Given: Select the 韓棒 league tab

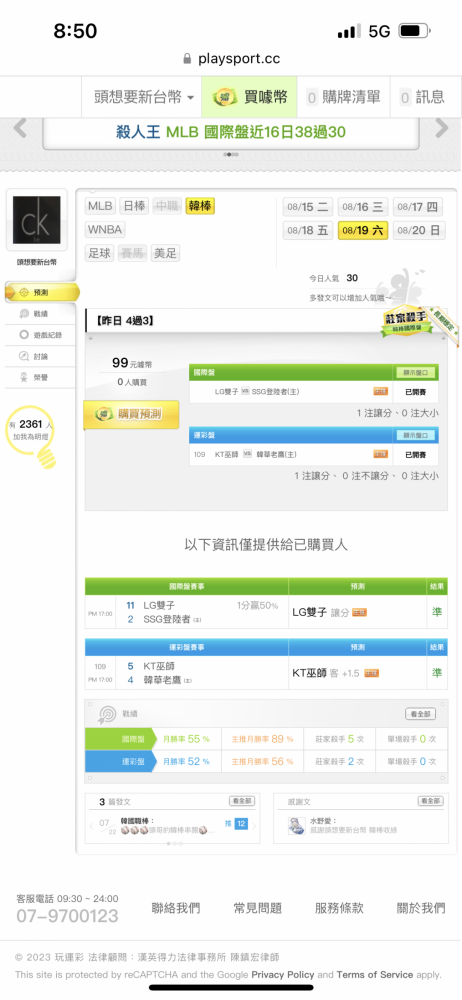Looking at the screenshot, I should (200, 205).
